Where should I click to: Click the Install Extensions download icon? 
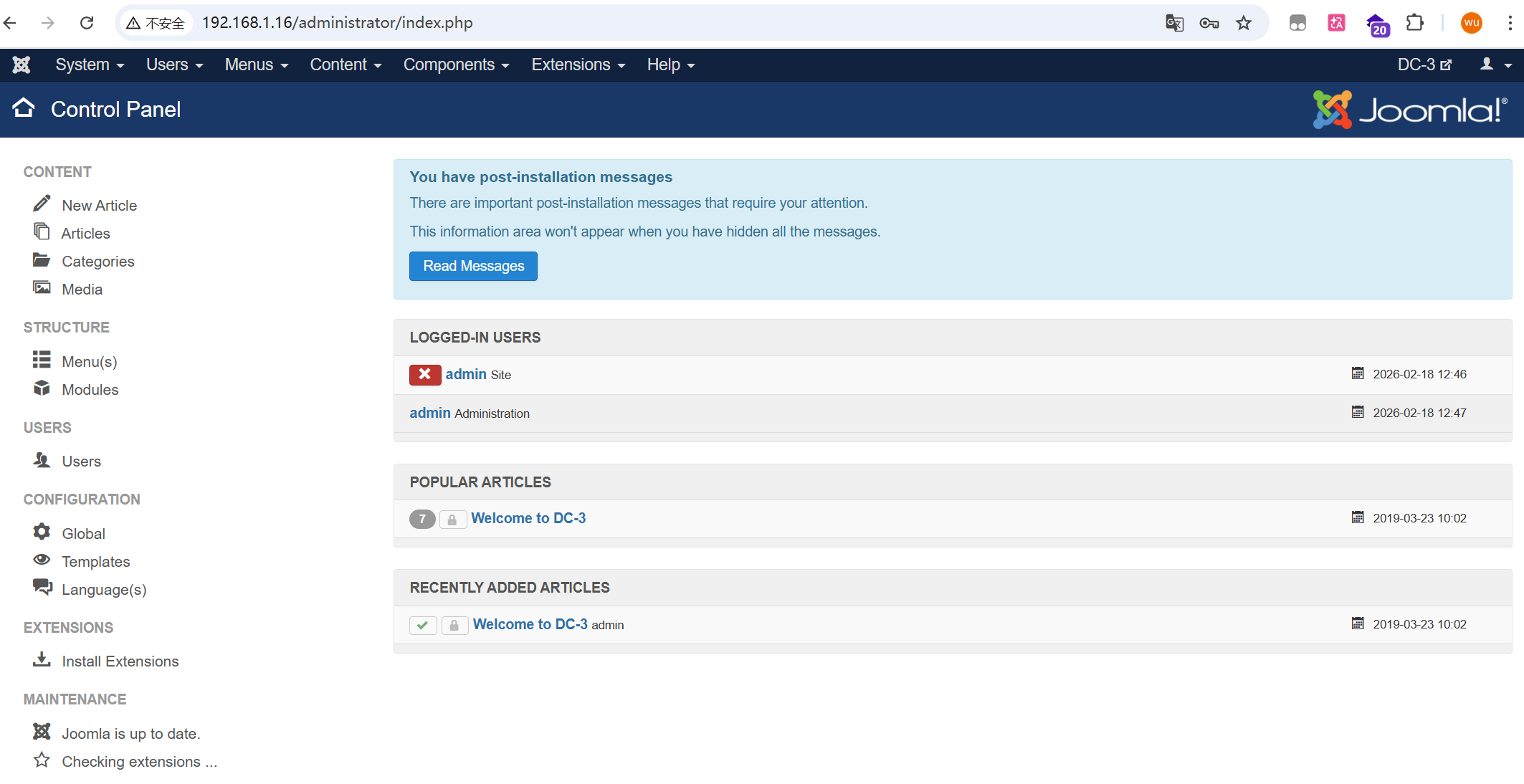42,659
